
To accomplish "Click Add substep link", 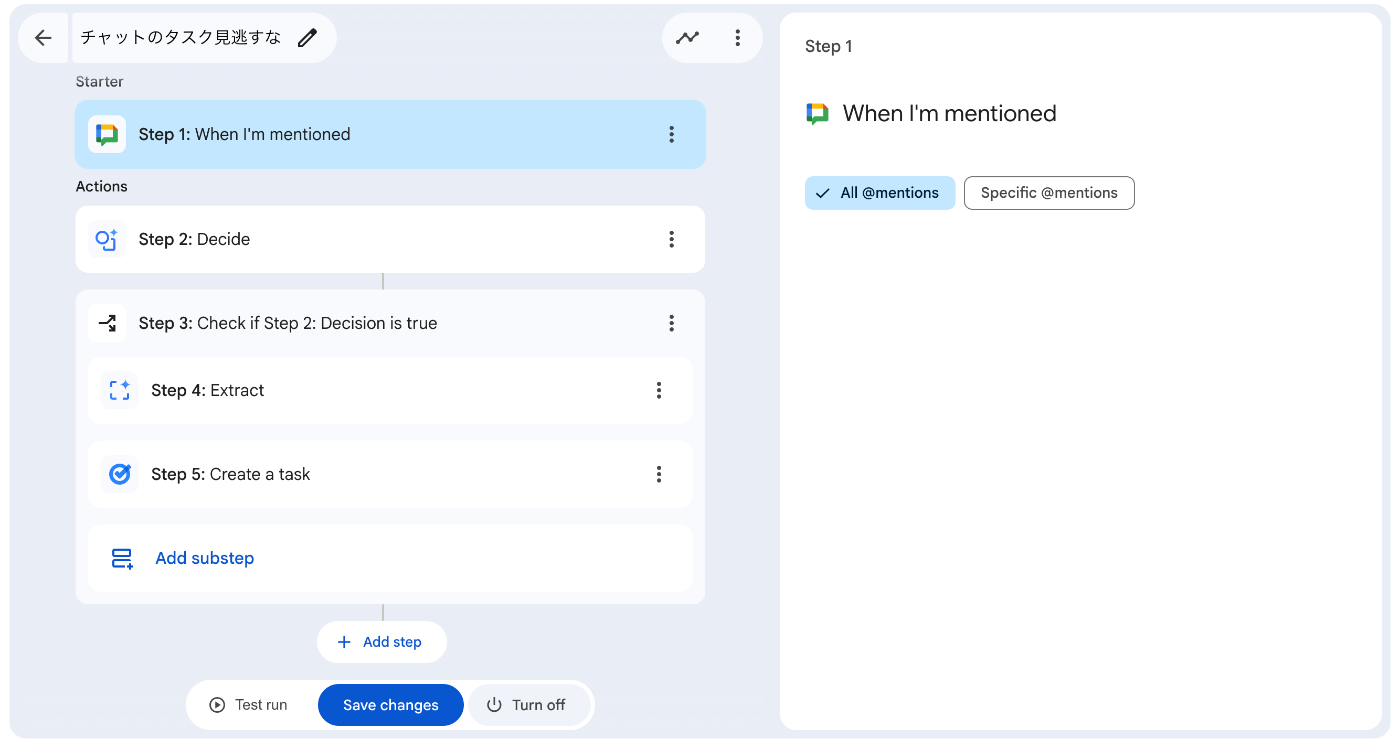I will pyautogui.click(x=204, y=558).
